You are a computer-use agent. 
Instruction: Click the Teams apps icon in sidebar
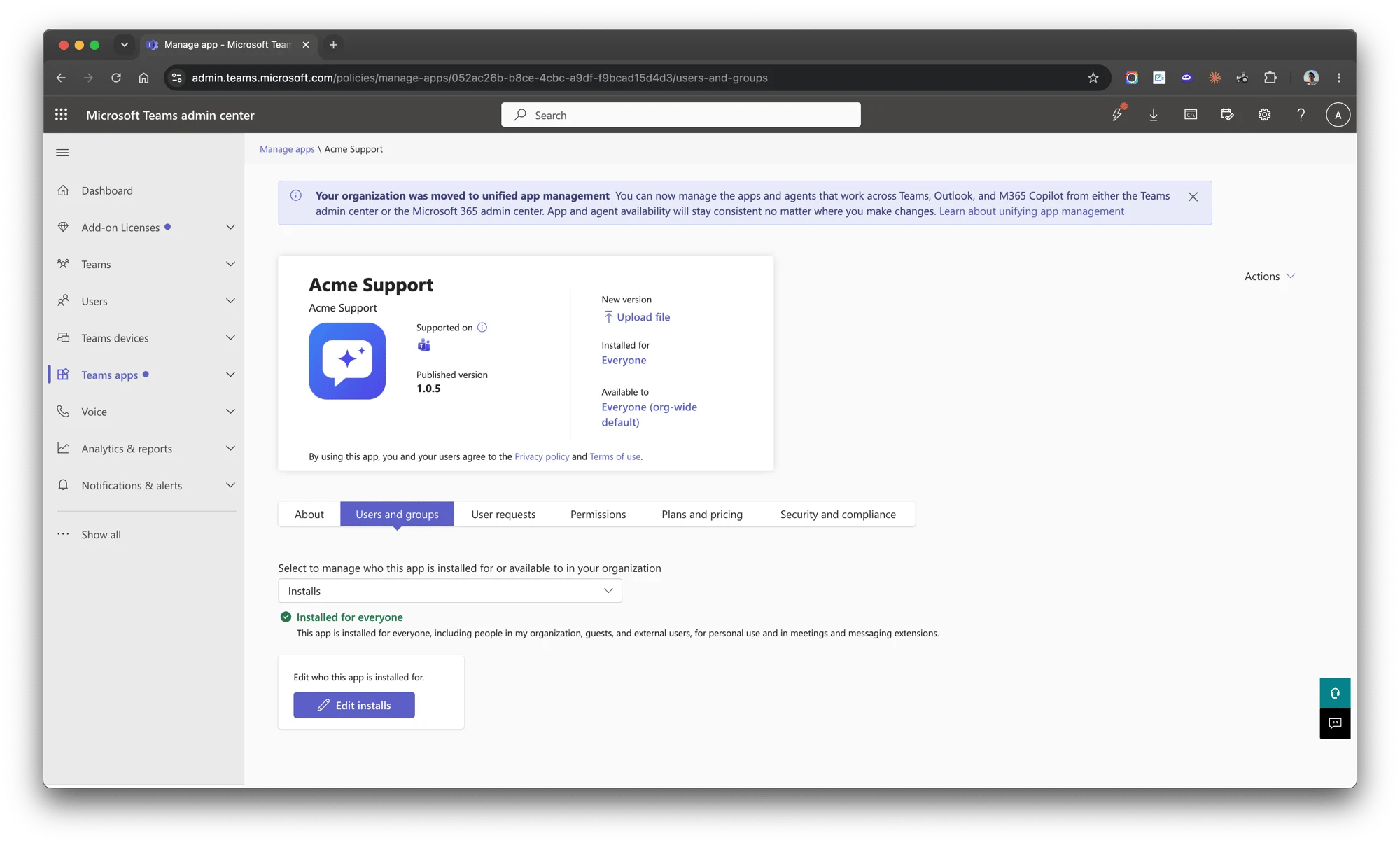63,375
